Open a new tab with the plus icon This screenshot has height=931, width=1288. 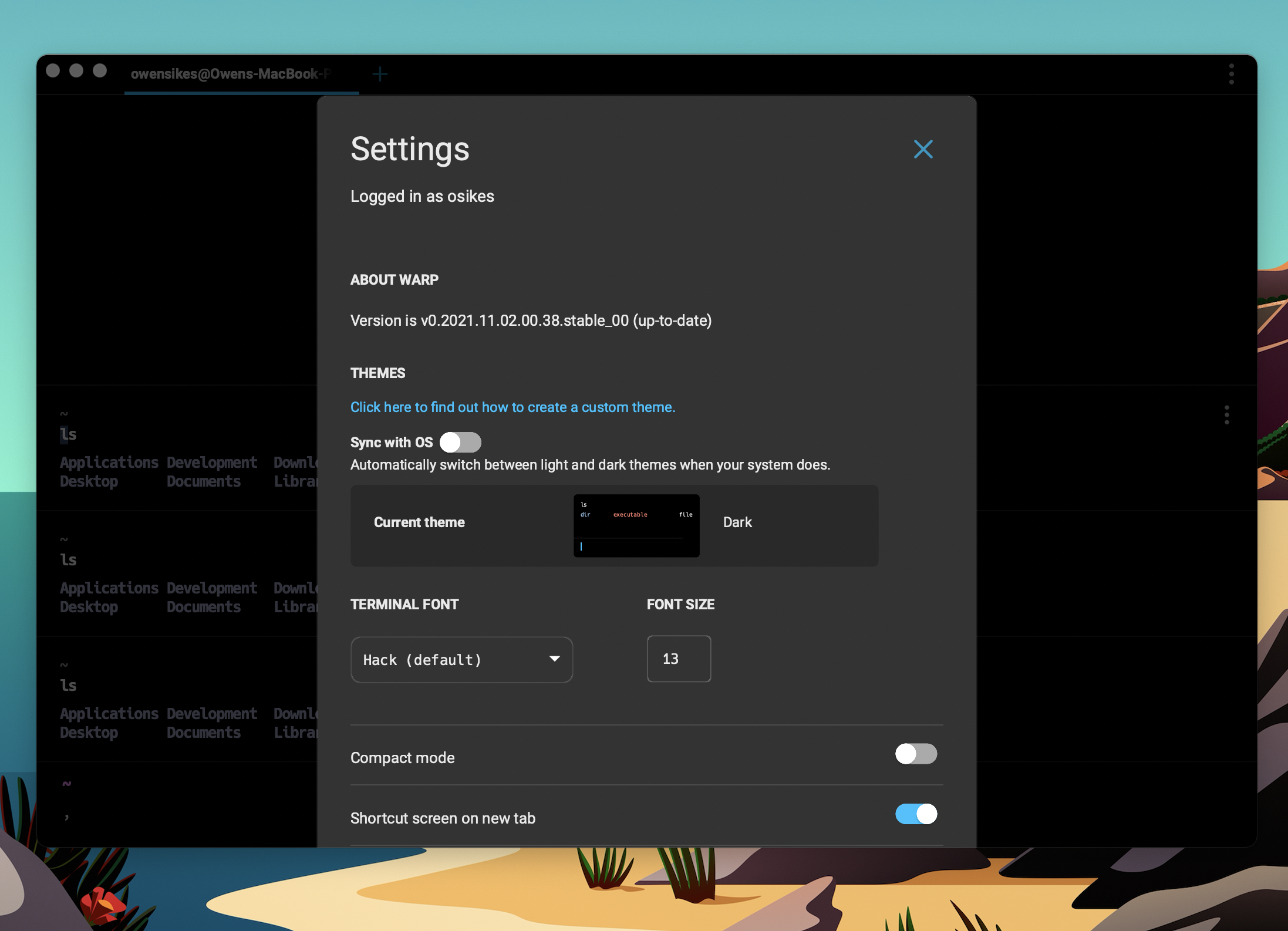tap(380, 74)
